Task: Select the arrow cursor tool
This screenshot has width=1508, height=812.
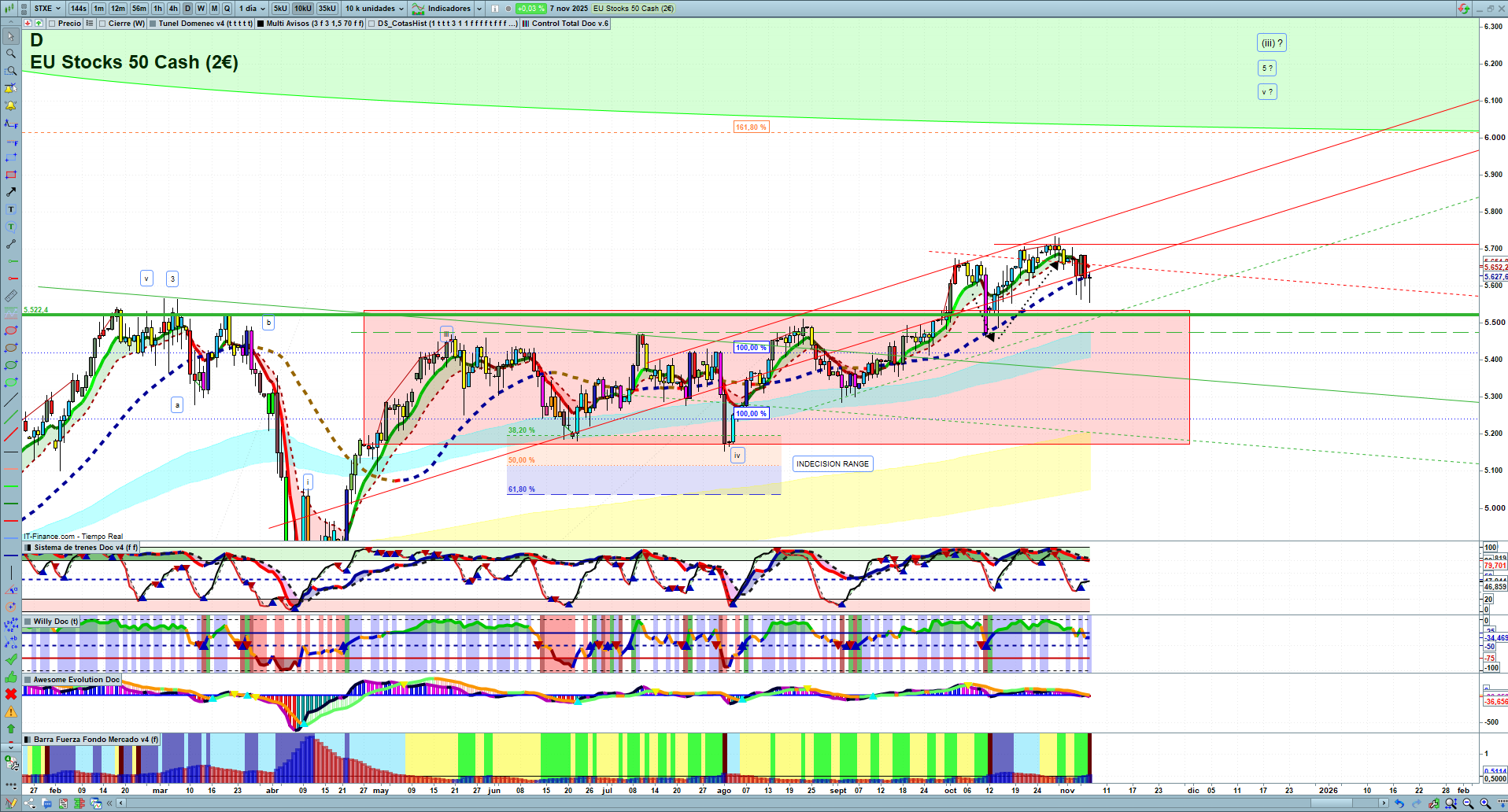Action: click(11, 36)
